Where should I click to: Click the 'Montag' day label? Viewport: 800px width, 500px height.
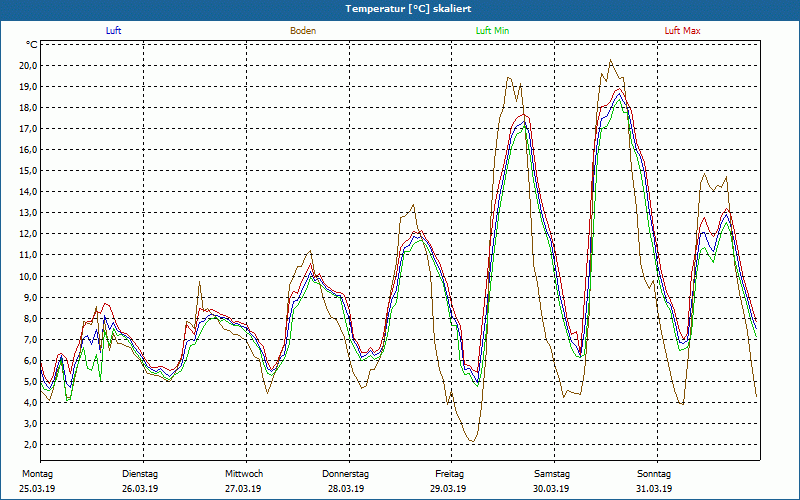point(37,474)
